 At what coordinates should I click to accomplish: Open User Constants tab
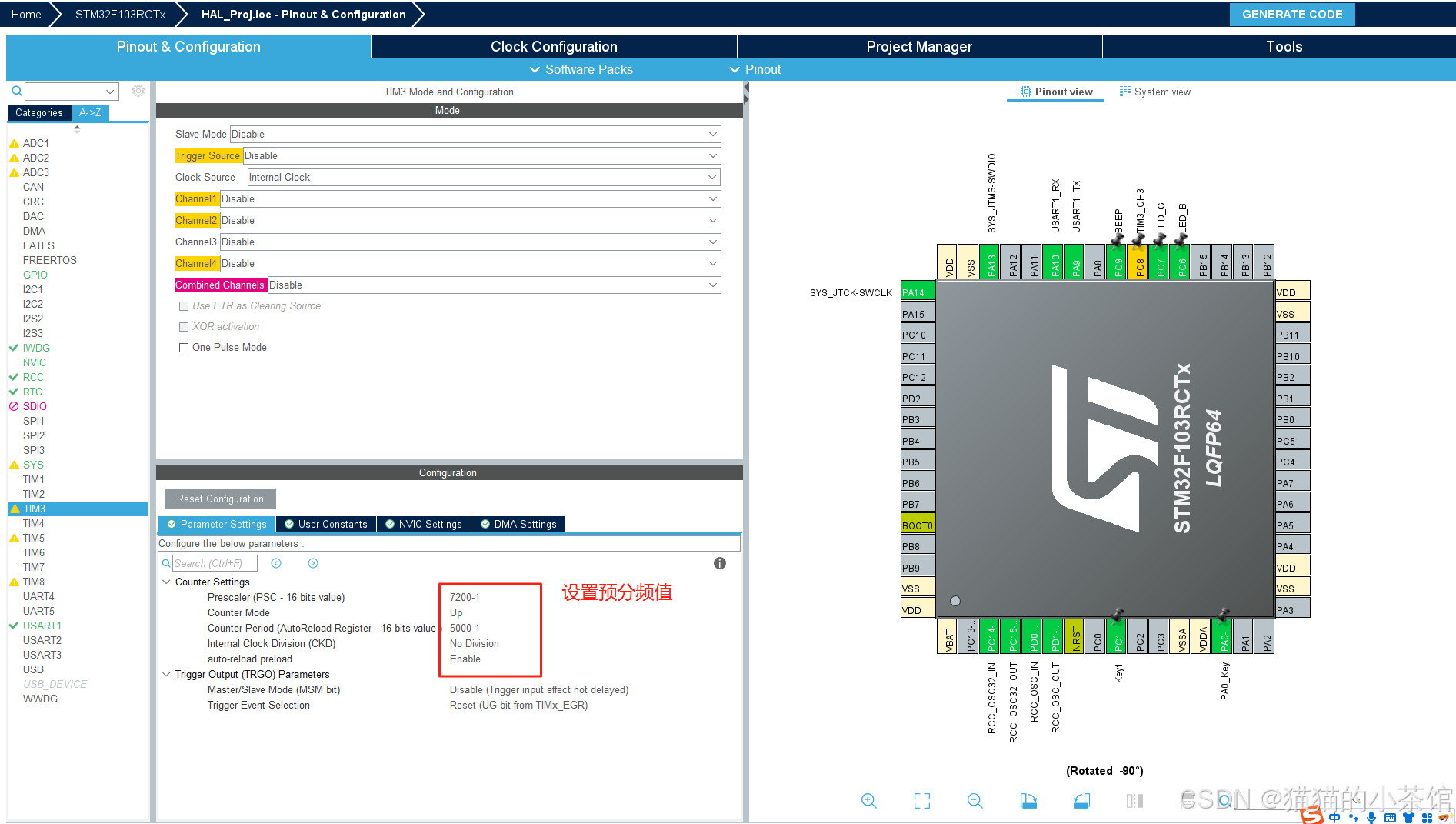click(326, 524)
